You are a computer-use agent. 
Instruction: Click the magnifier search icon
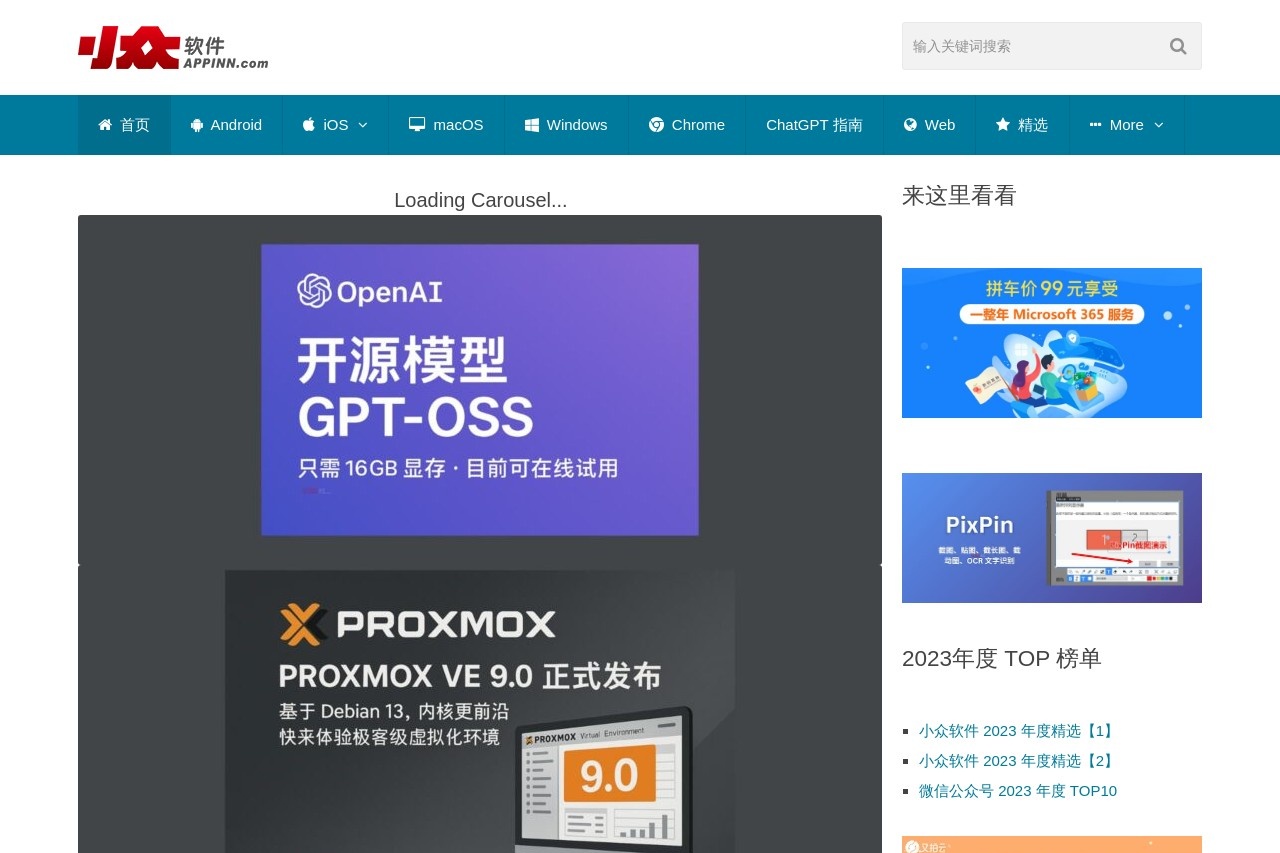point(1178,46)
